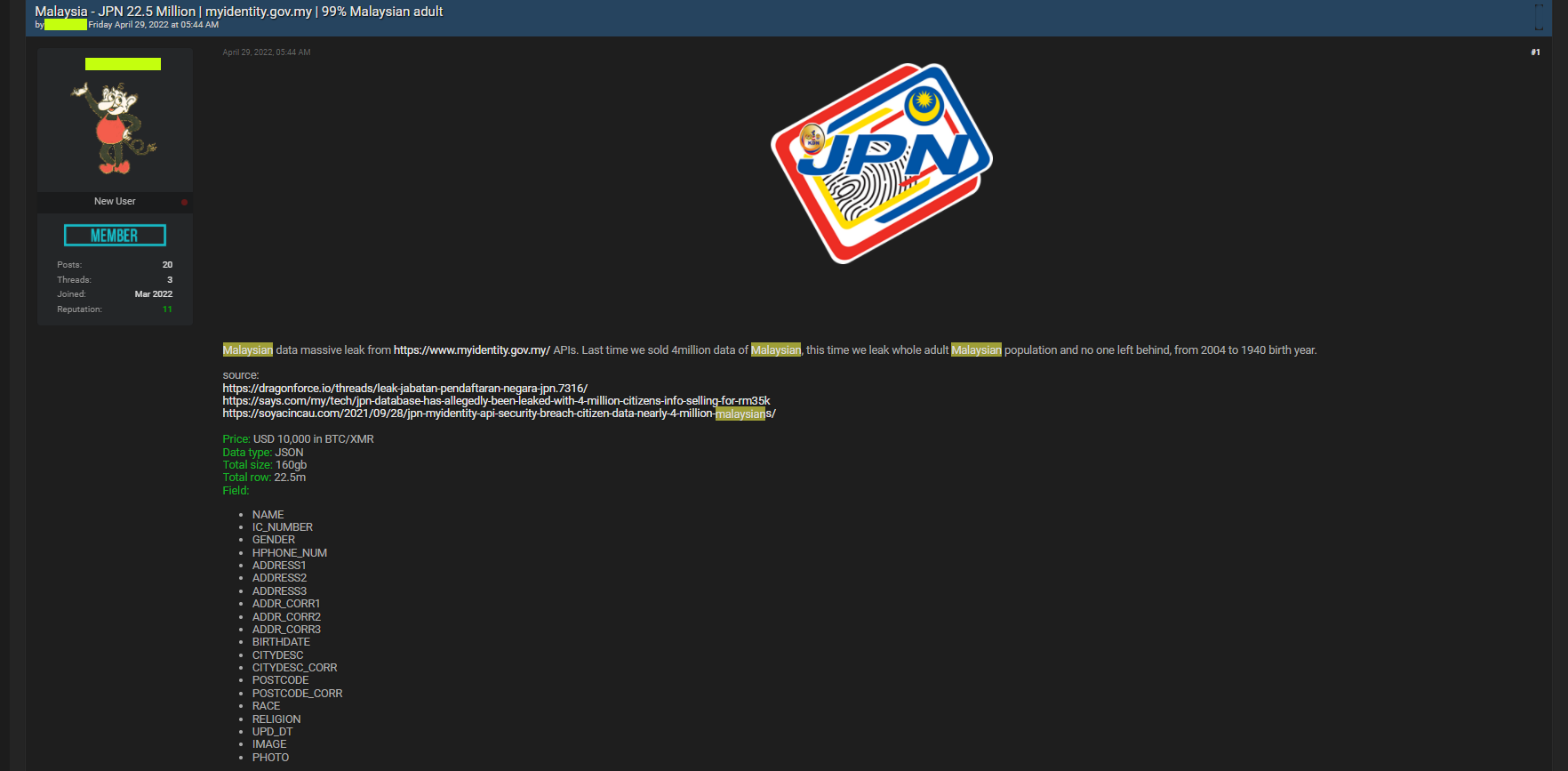This screenshot has height=771, width=1568.
Task: Click the thread title heading
Action: [238, 12]
